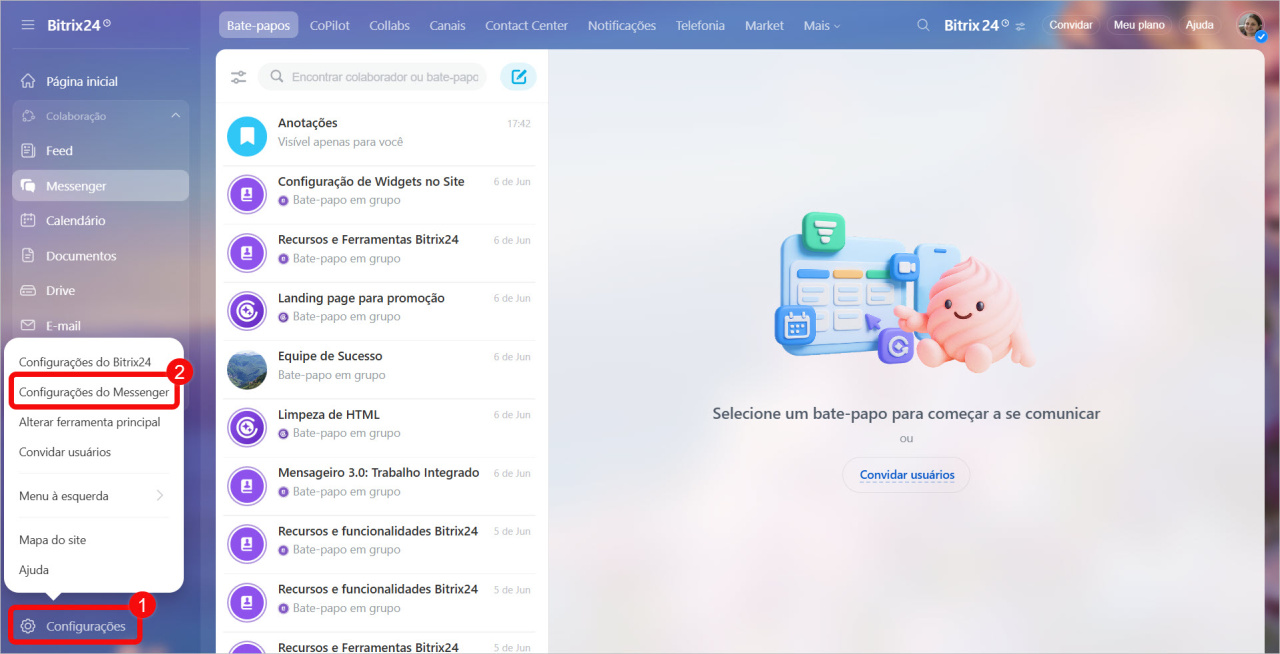
Task: Open the chat list filter icon
Action: pos(238,77)
